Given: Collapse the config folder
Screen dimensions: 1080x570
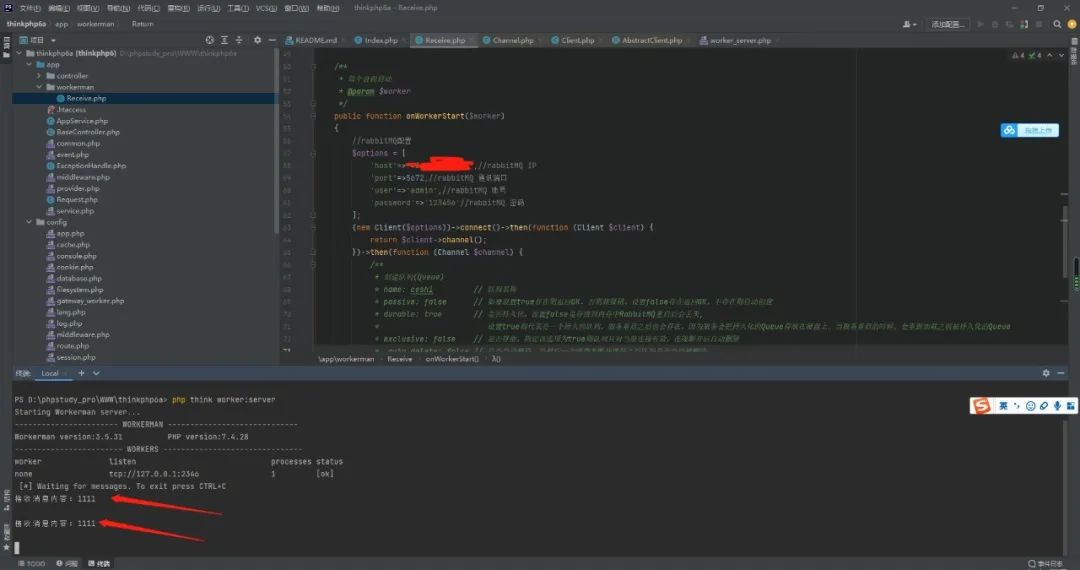Looking at the screenshot, I should point(29,222).
